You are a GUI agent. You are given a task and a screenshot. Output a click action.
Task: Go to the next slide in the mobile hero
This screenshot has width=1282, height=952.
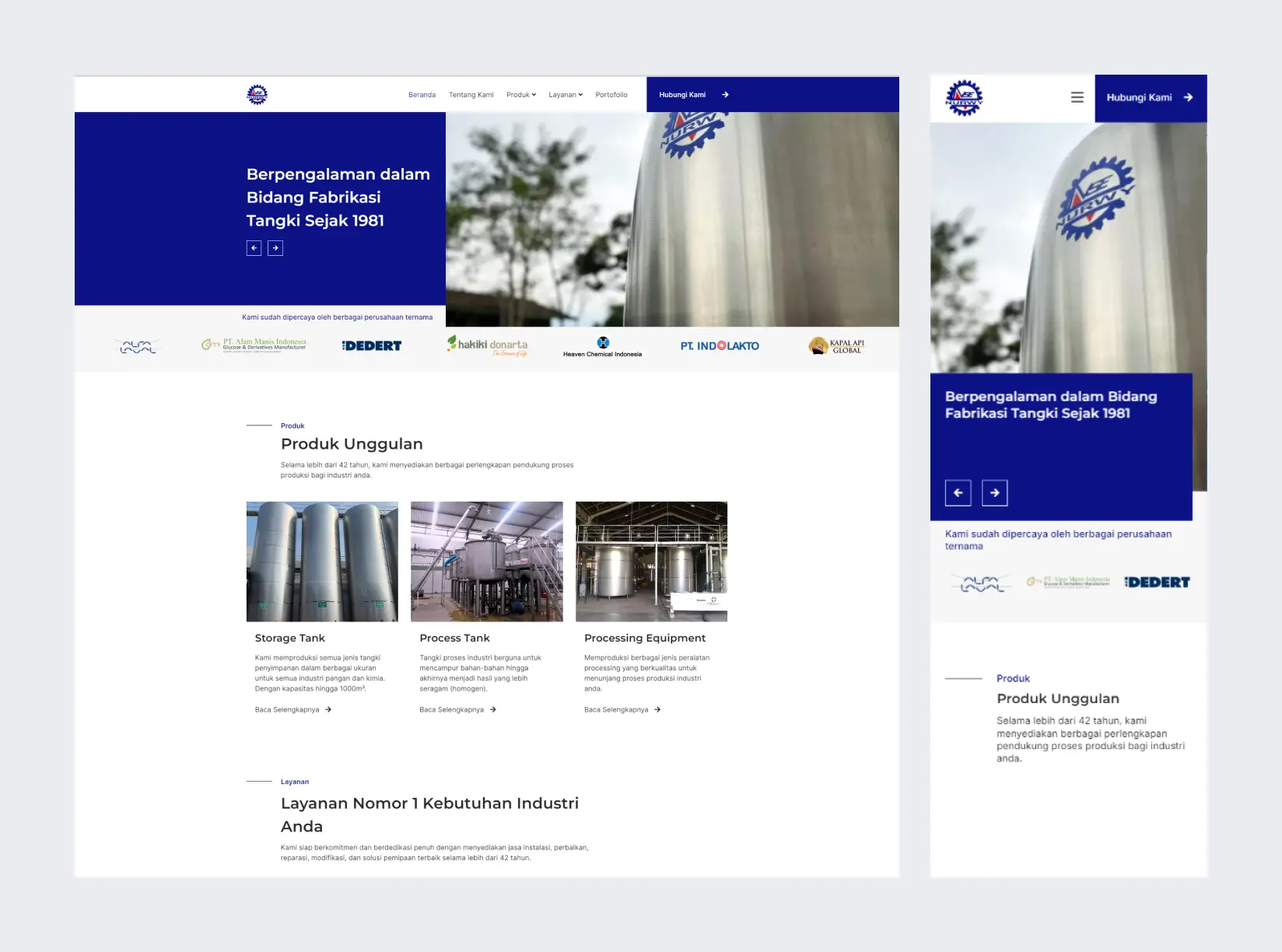click(x=995, y=493)
